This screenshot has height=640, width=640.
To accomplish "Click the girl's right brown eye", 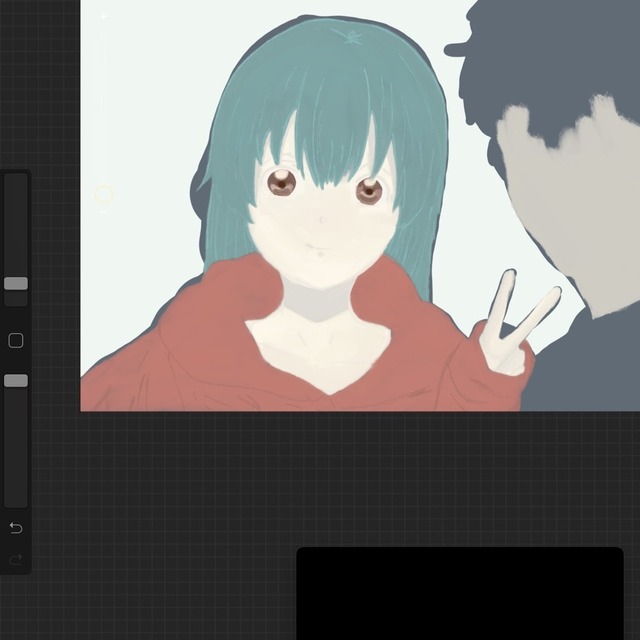I will pyautogui.click(x=369, y=190).
